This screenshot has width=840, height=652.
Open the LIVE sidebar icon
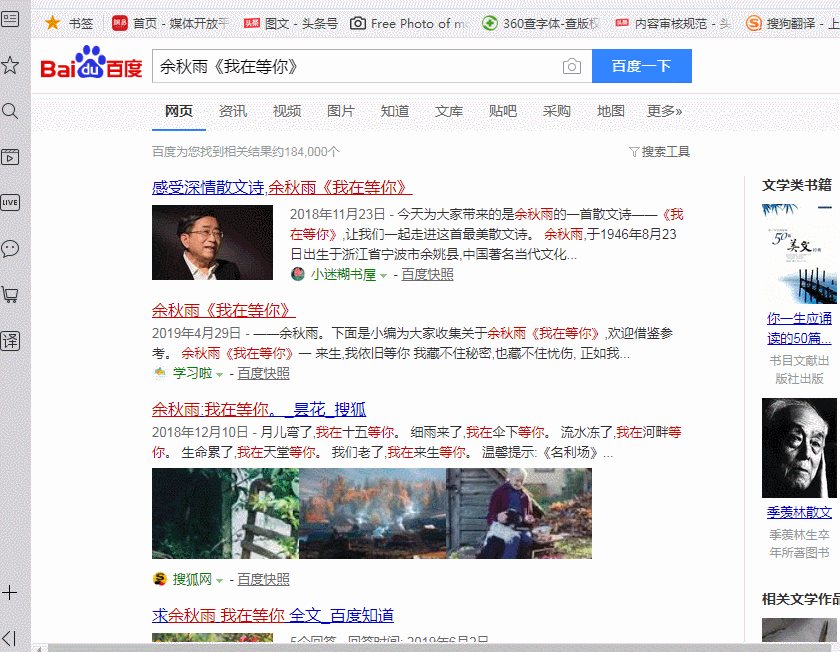(10, 203)
